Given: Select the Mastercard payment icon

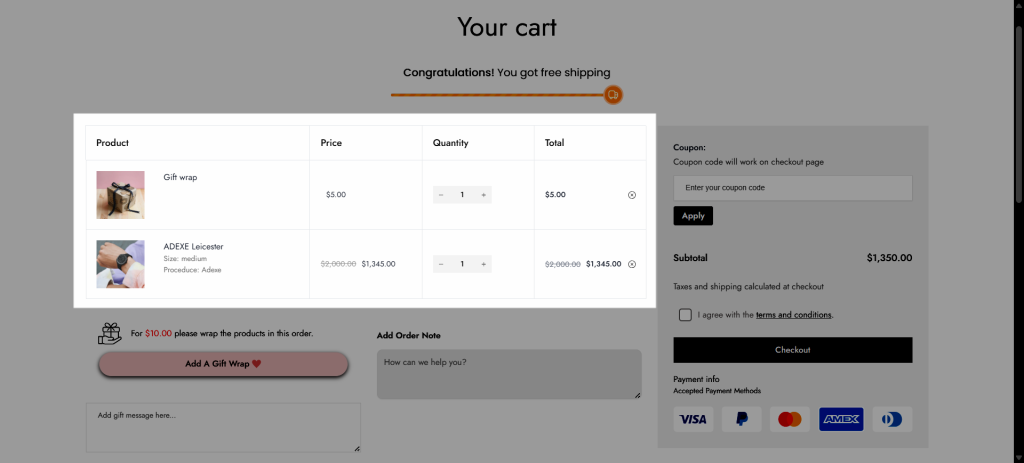Looking at the screenshot, I should 790,419.
